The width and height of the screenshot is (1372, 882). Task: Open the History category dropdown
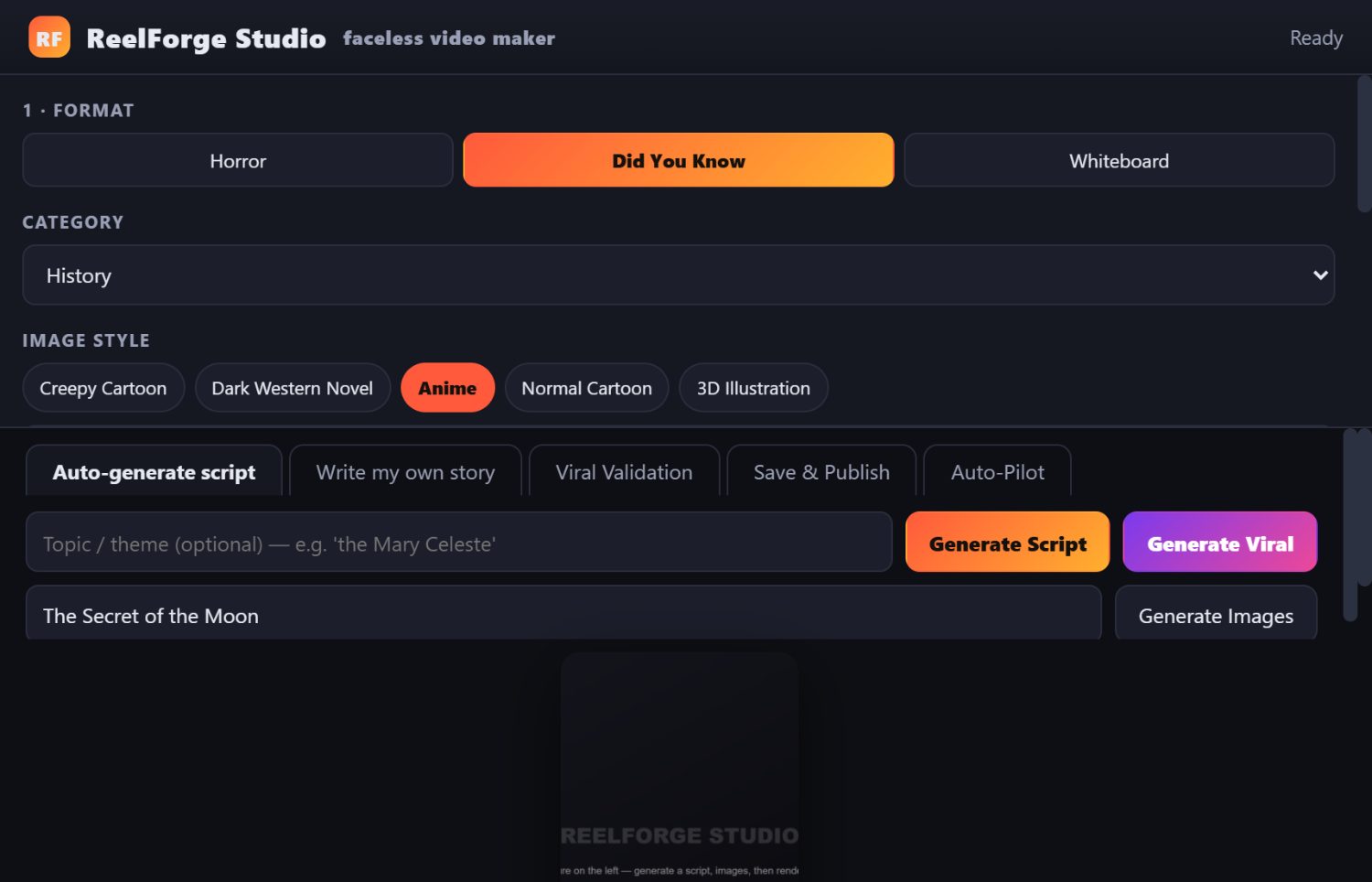(679, 274)
